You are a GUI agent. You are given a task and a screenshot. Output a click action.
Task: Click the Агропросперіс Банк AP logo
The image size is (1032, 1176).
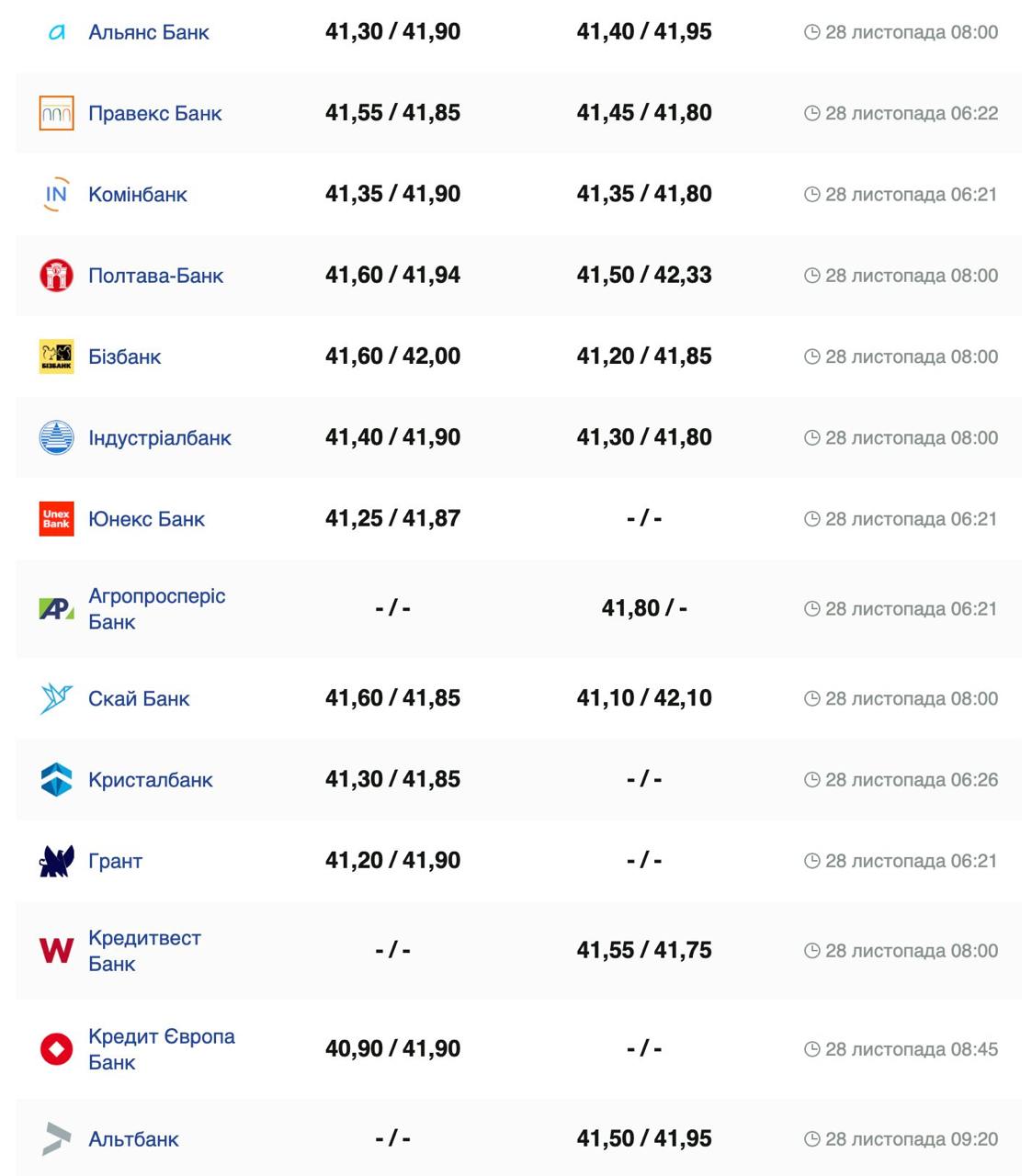click(x=56, y=608)
